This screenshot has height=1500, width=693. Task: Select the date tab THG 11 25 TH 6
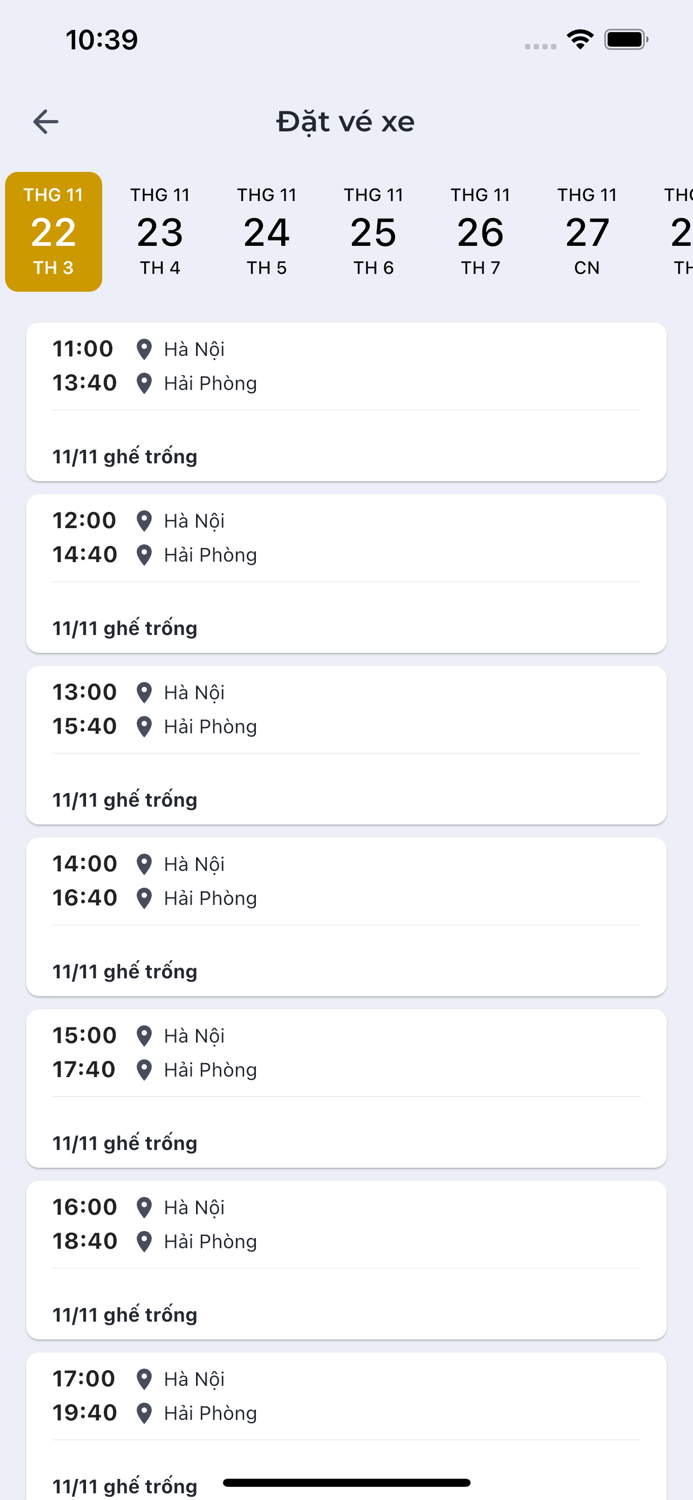(374, 231)
